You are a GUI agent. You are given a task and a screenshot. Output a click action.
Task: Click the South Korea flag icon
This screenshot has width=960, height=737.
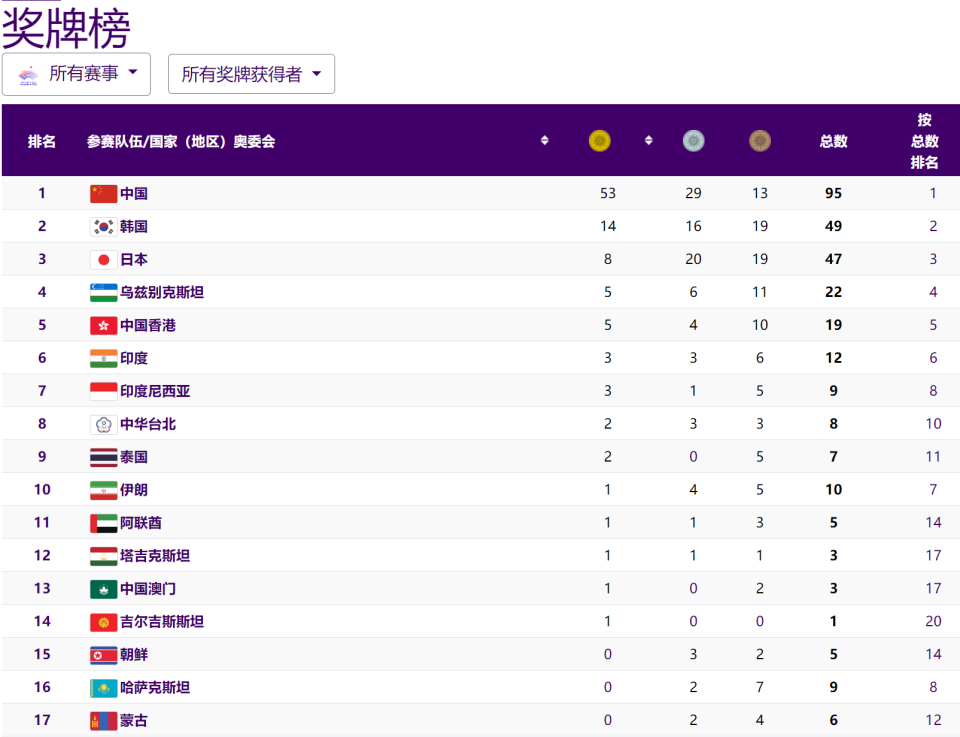[x=103, y=226]
